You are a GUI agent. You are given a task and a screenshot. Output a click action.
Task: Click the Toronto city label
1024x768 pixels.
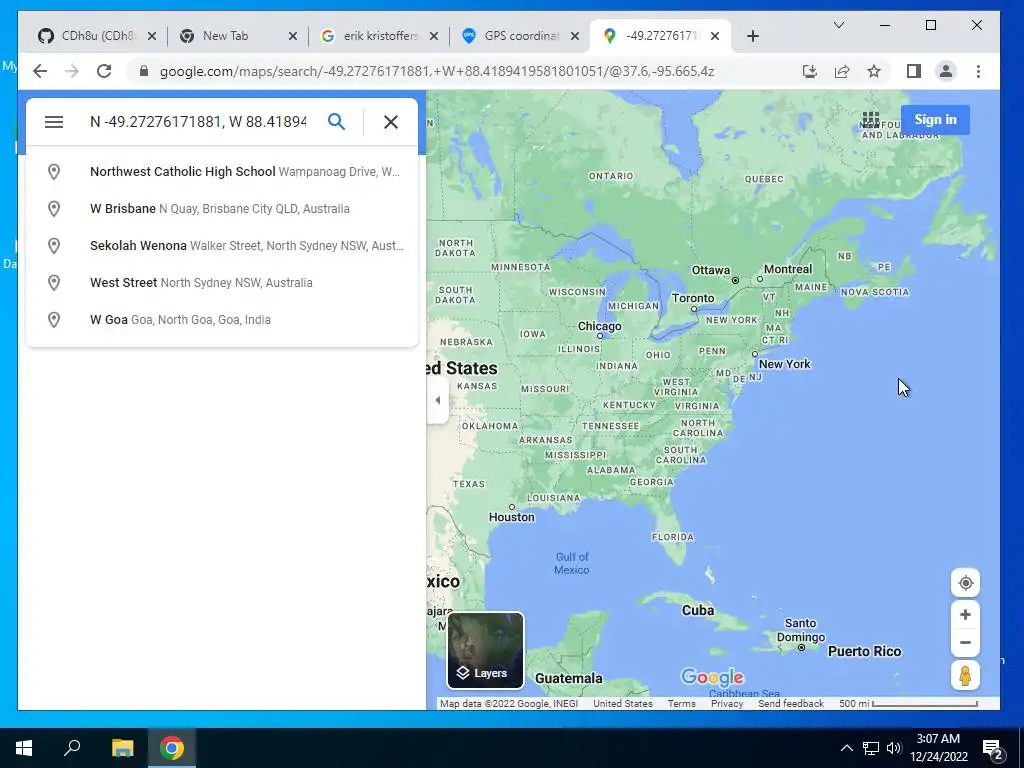[x=693, y=298]
